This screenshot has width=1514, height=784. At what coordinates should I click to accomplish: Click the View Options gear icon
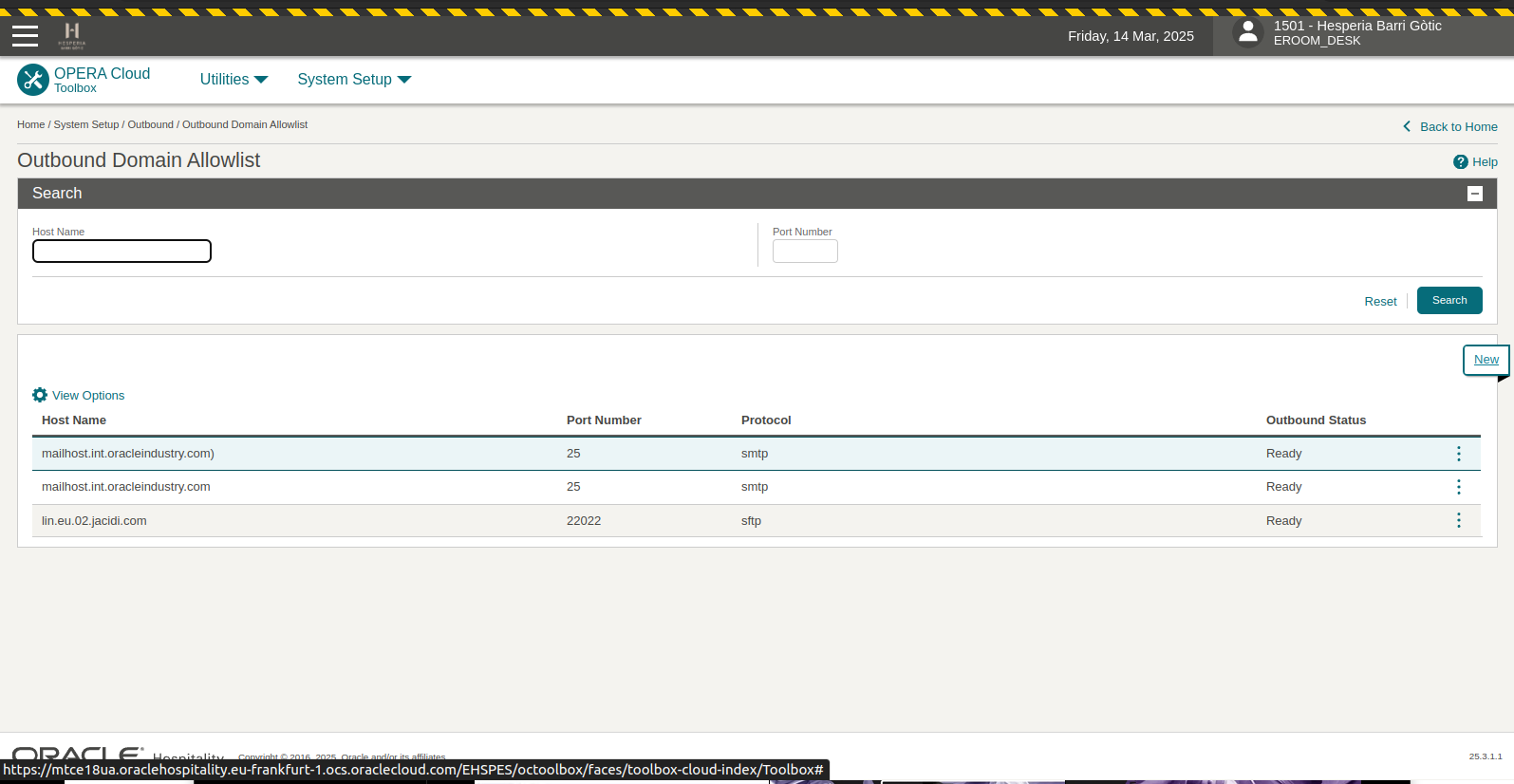point(40,395)
